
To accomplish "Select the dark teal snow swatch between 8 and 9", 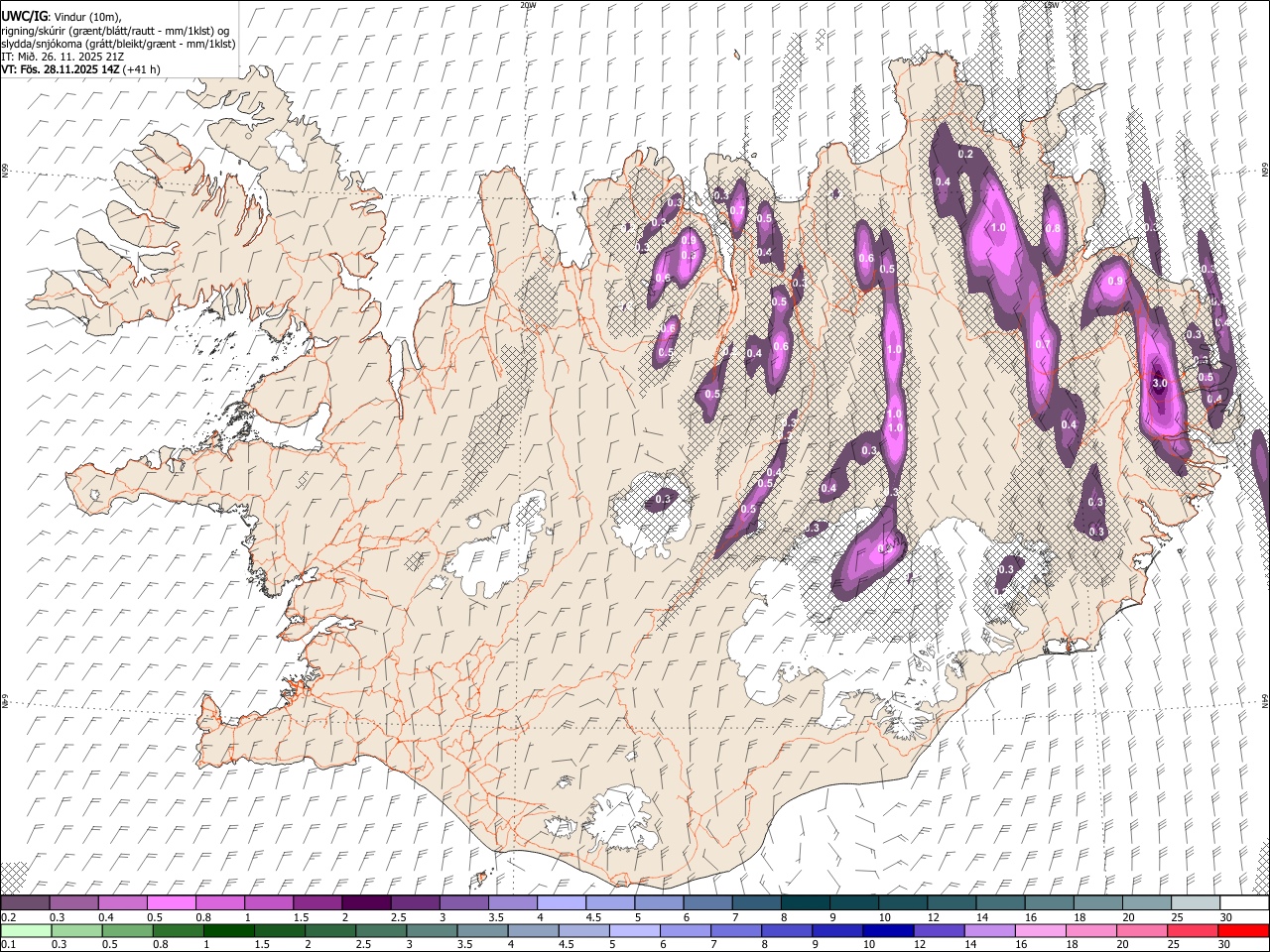I will [805, 902].
